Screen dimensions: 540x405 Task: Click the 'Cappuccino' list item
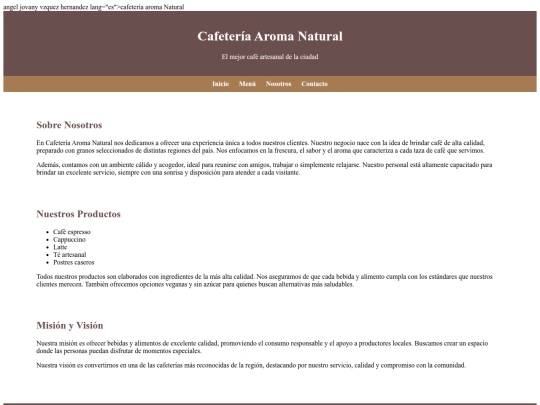coord(70,239)
